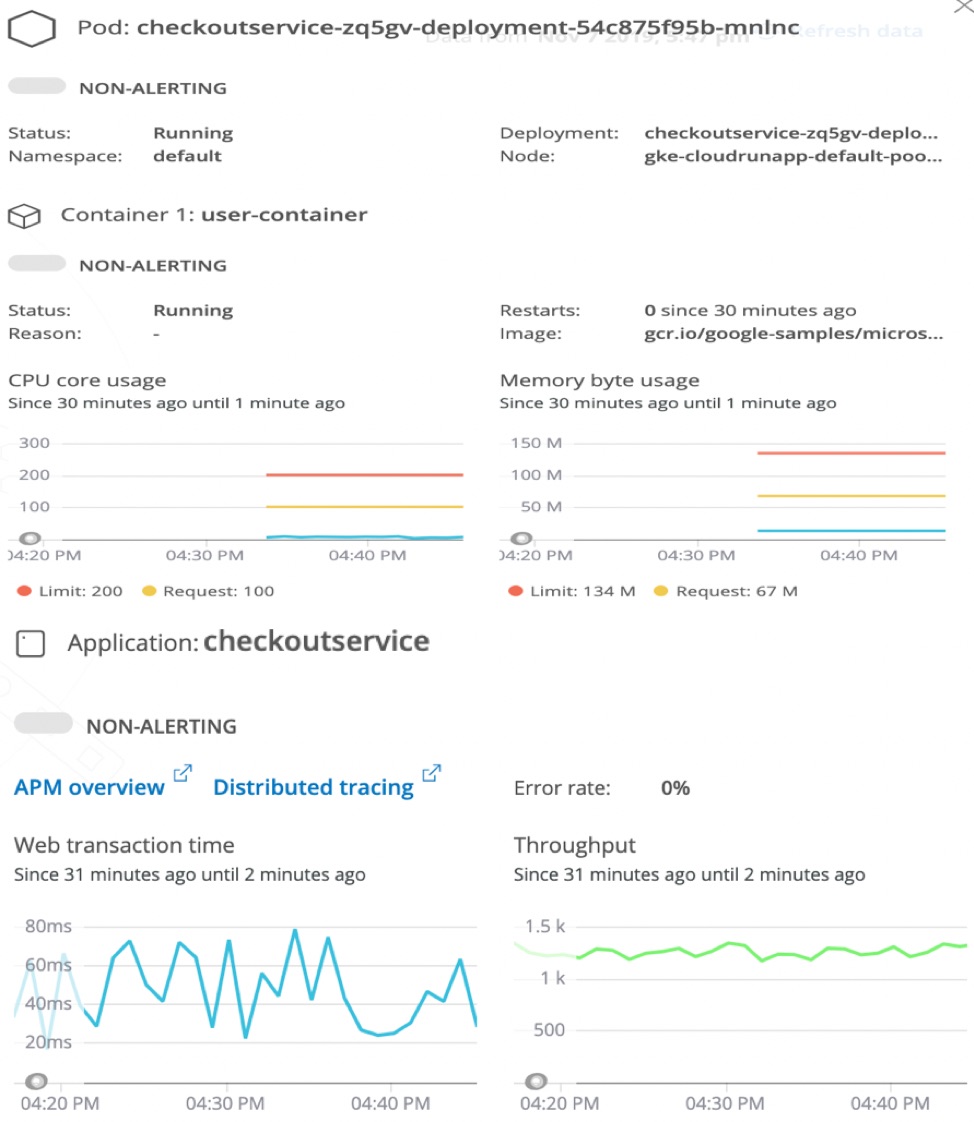Click the Node name gke-cloudrunapp-default-poo...
974x1122 pixels.
pyautogui.click(x=793, y=156)
